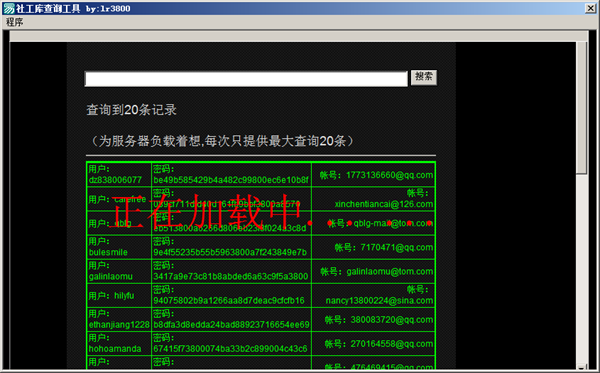Select email 380083720@qq.com
The height and width of the screenshot is (373, 600).
392,320
